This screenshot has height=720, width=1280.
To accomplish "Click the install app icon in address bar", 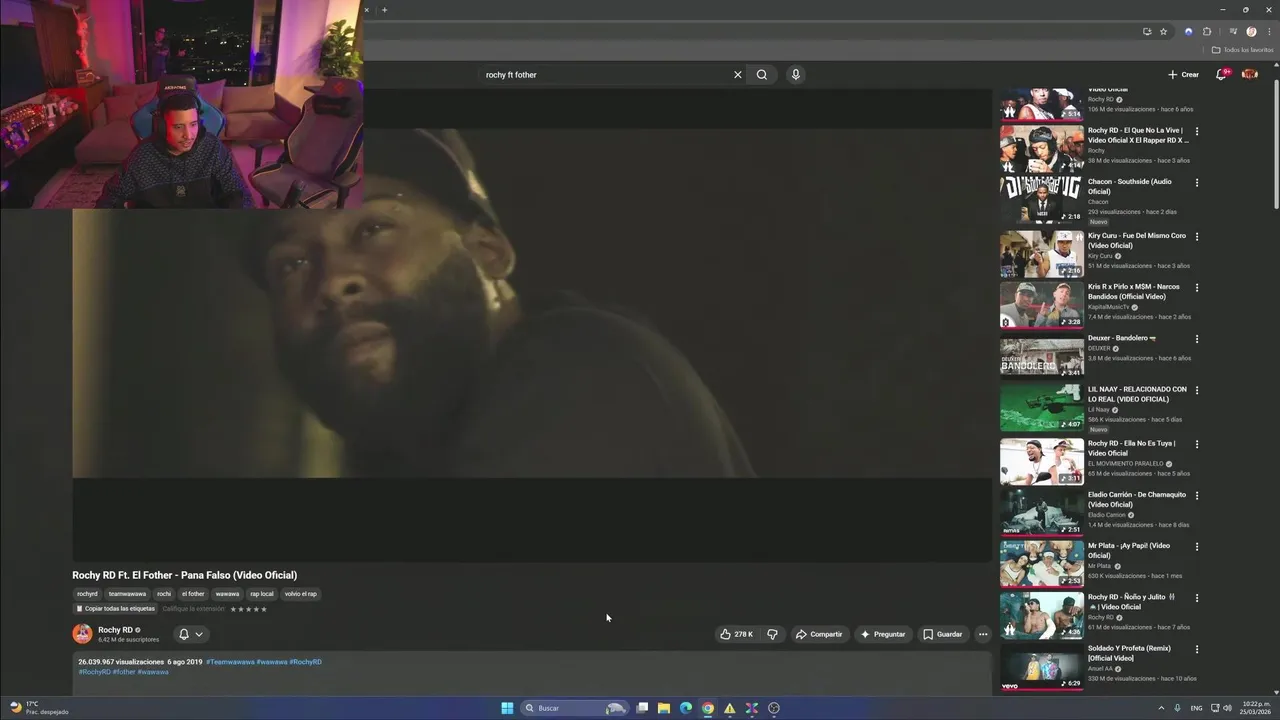I will [1147, 31].
